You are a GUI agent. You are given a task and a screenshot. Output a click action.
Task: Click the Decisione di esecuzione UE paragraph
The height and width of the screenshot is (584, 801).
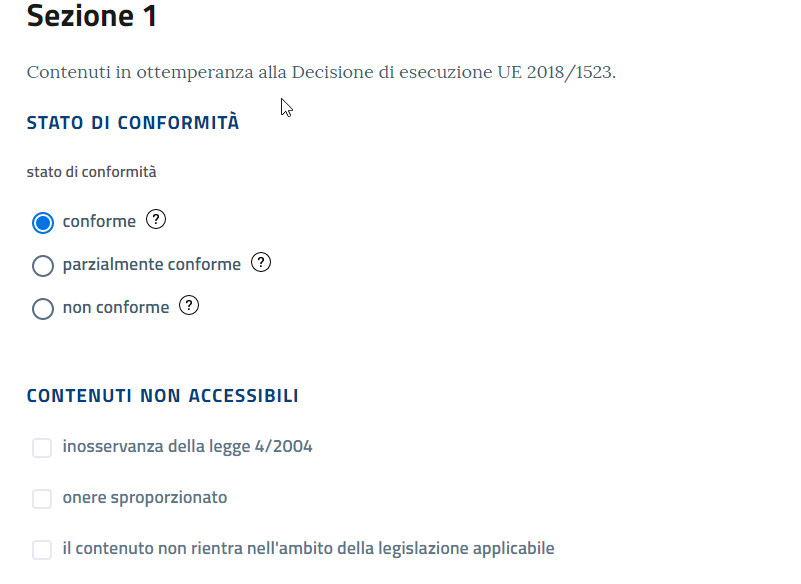pyautogui.click(x=321, y=72)
